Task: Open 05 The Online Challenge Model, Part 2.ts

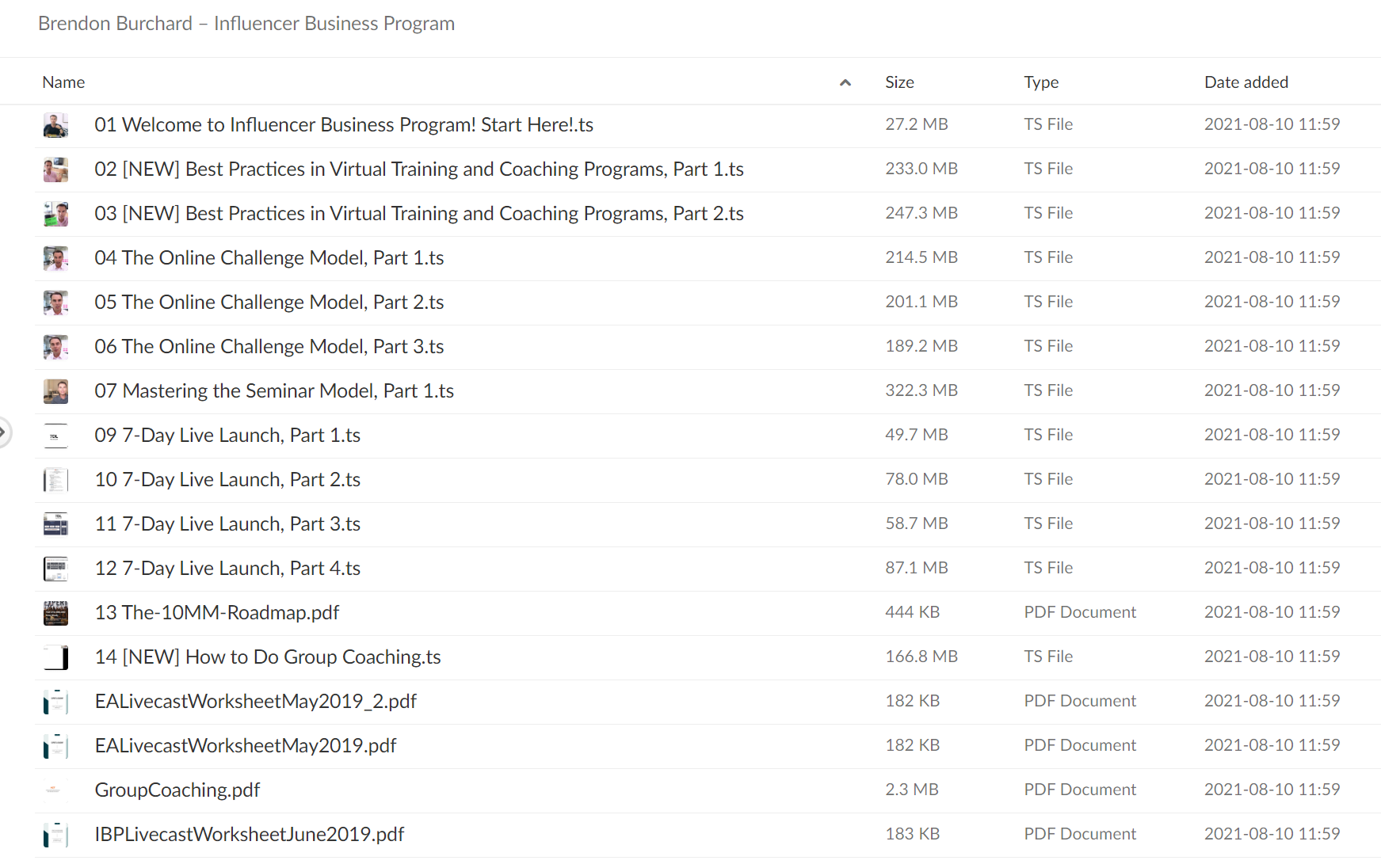Action: coord(269,303)
